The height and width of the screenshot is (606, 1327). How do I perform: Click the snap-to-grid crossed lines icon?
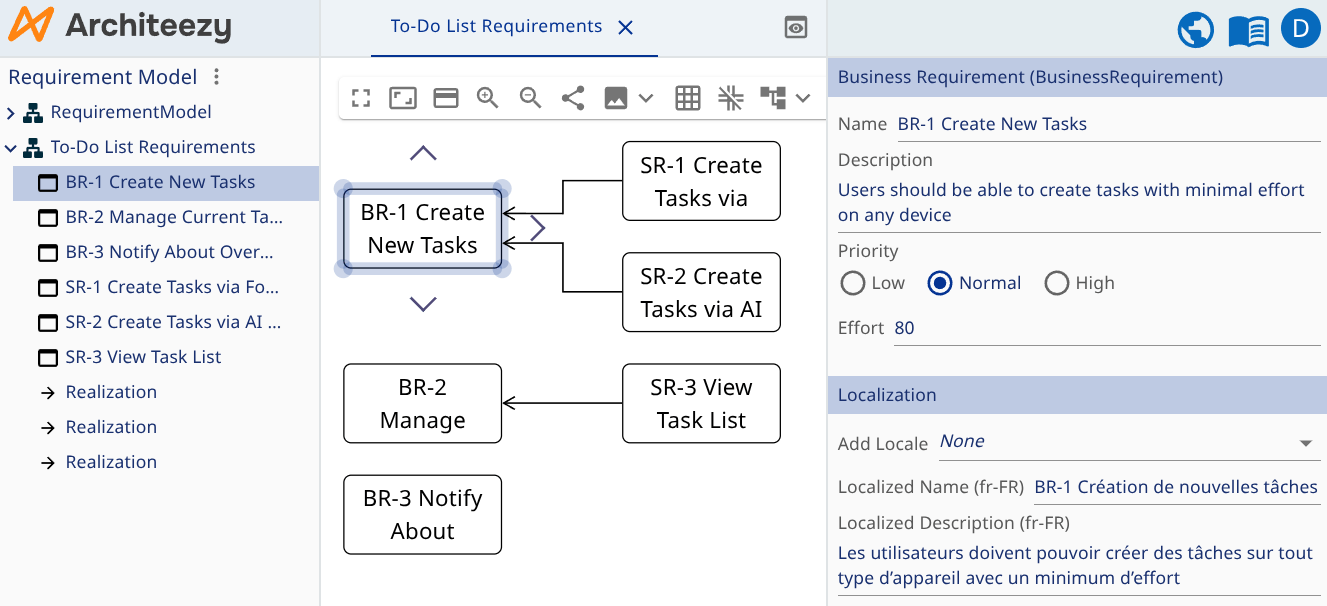point(730,98)
